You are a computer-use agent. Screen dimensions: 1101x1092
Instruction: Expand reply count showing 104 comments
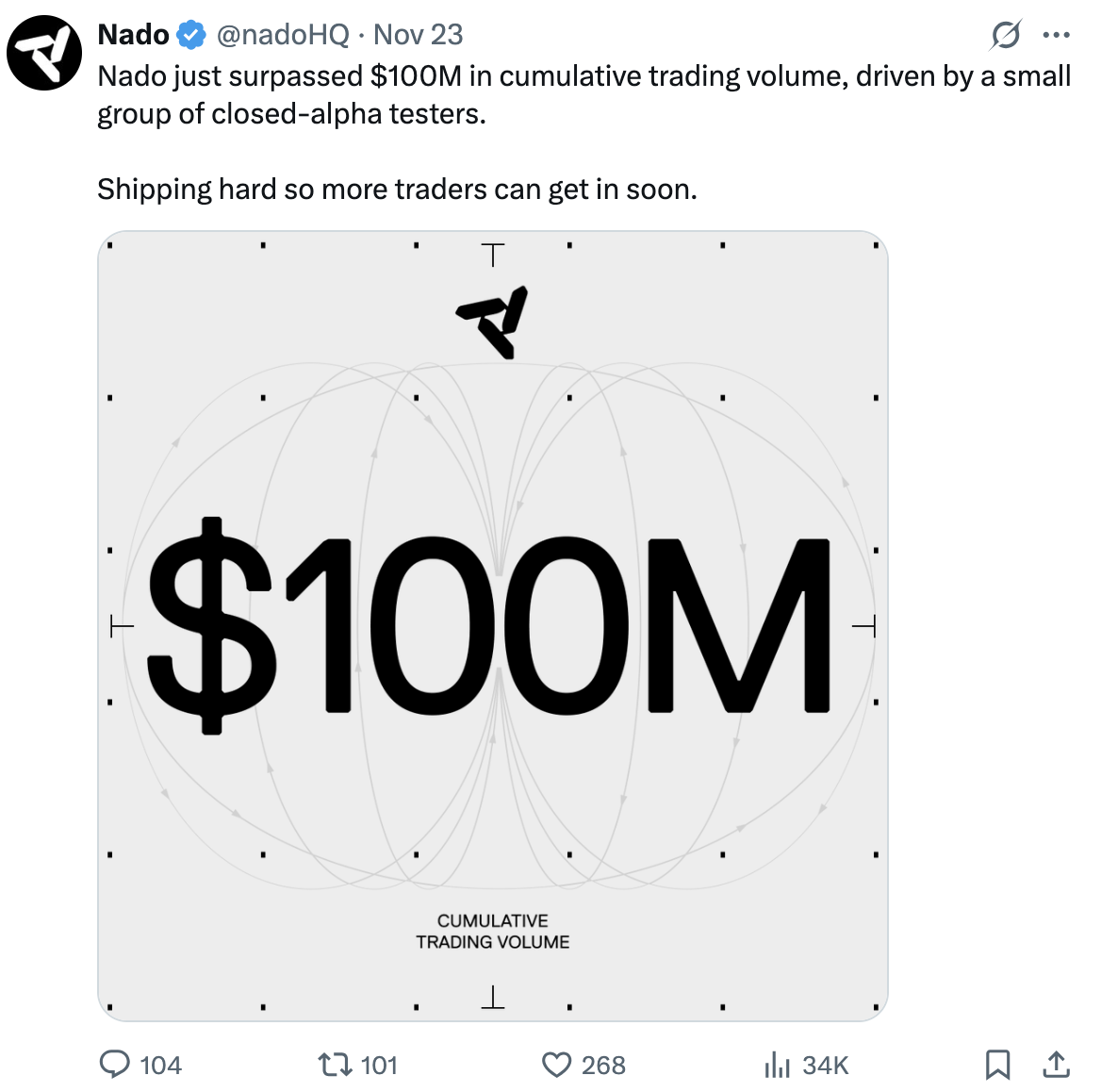point(158,1065)
